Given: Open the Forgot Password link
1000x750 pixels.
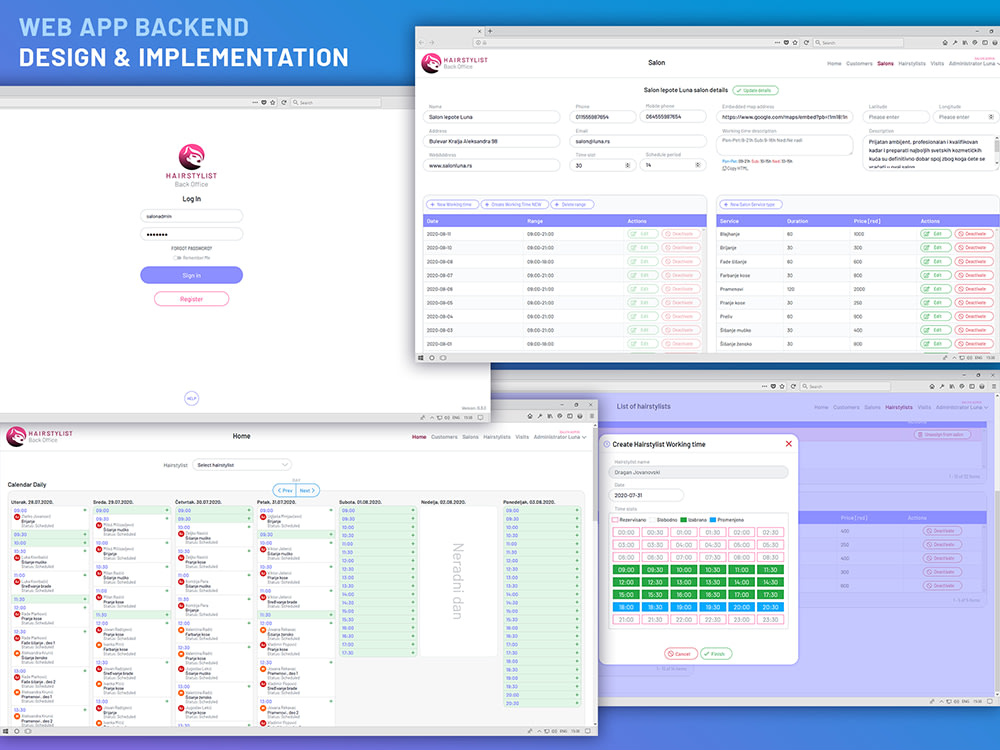Looking at the screenshot, I should tap(191, 248).
